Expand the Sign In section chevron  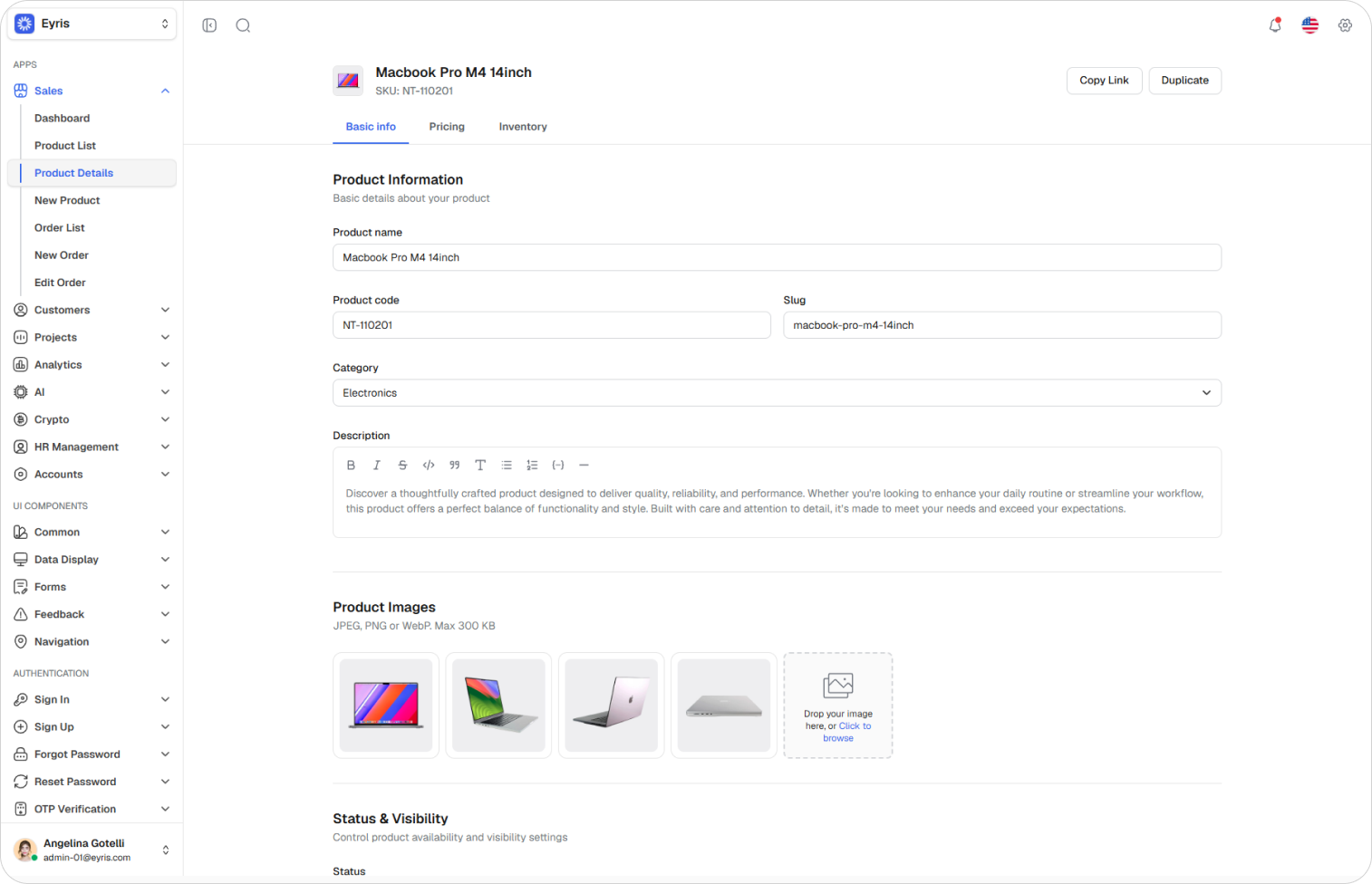pyautogui.click(x=165, y=699)
